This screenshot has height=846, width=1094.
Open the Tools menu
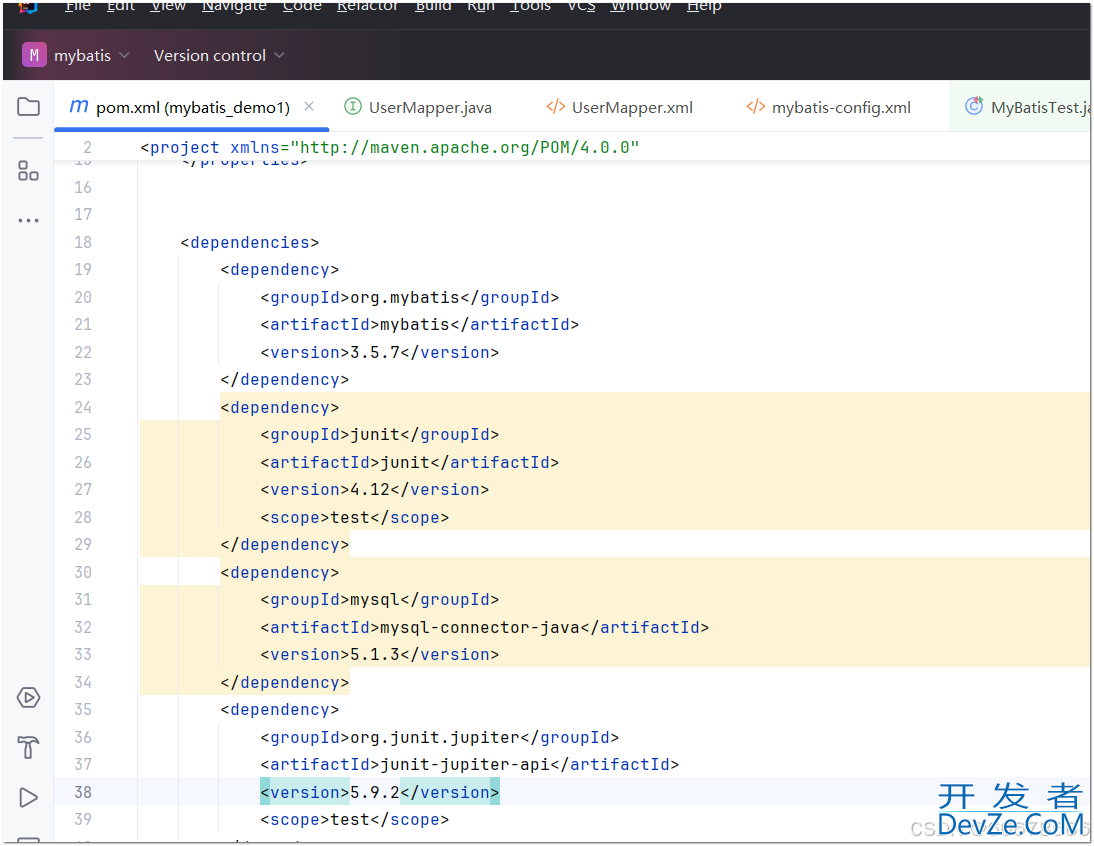pyautogui.click(x=530, y=6)
